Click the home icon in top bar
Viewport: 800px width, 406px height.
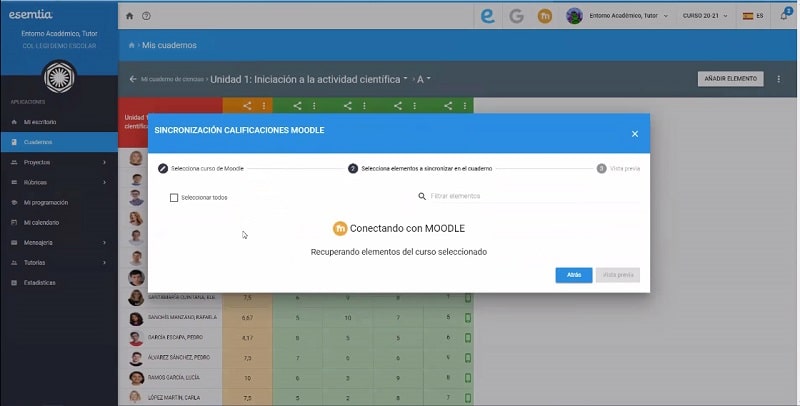[130, 16]
